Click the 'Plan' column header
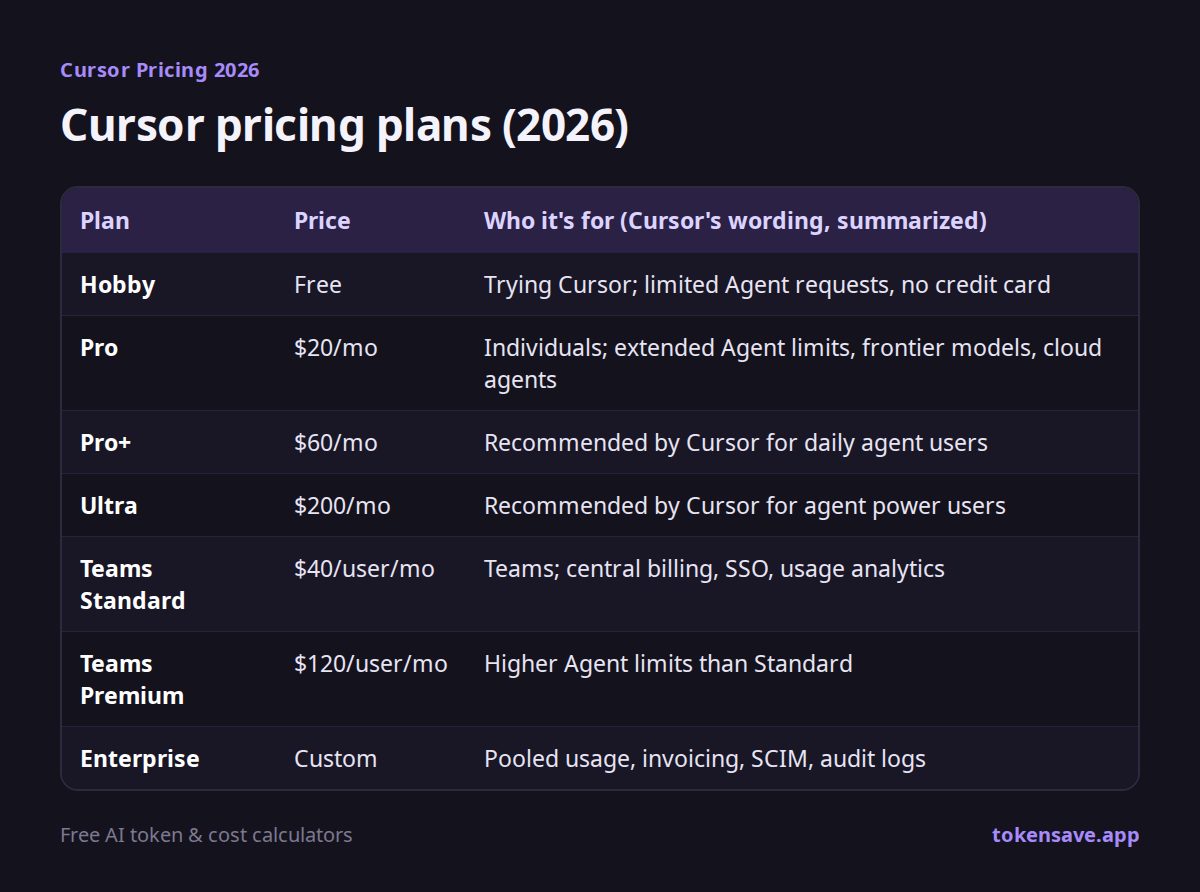This screenshot has width=1200, height=892. click(x=105, y=221)
